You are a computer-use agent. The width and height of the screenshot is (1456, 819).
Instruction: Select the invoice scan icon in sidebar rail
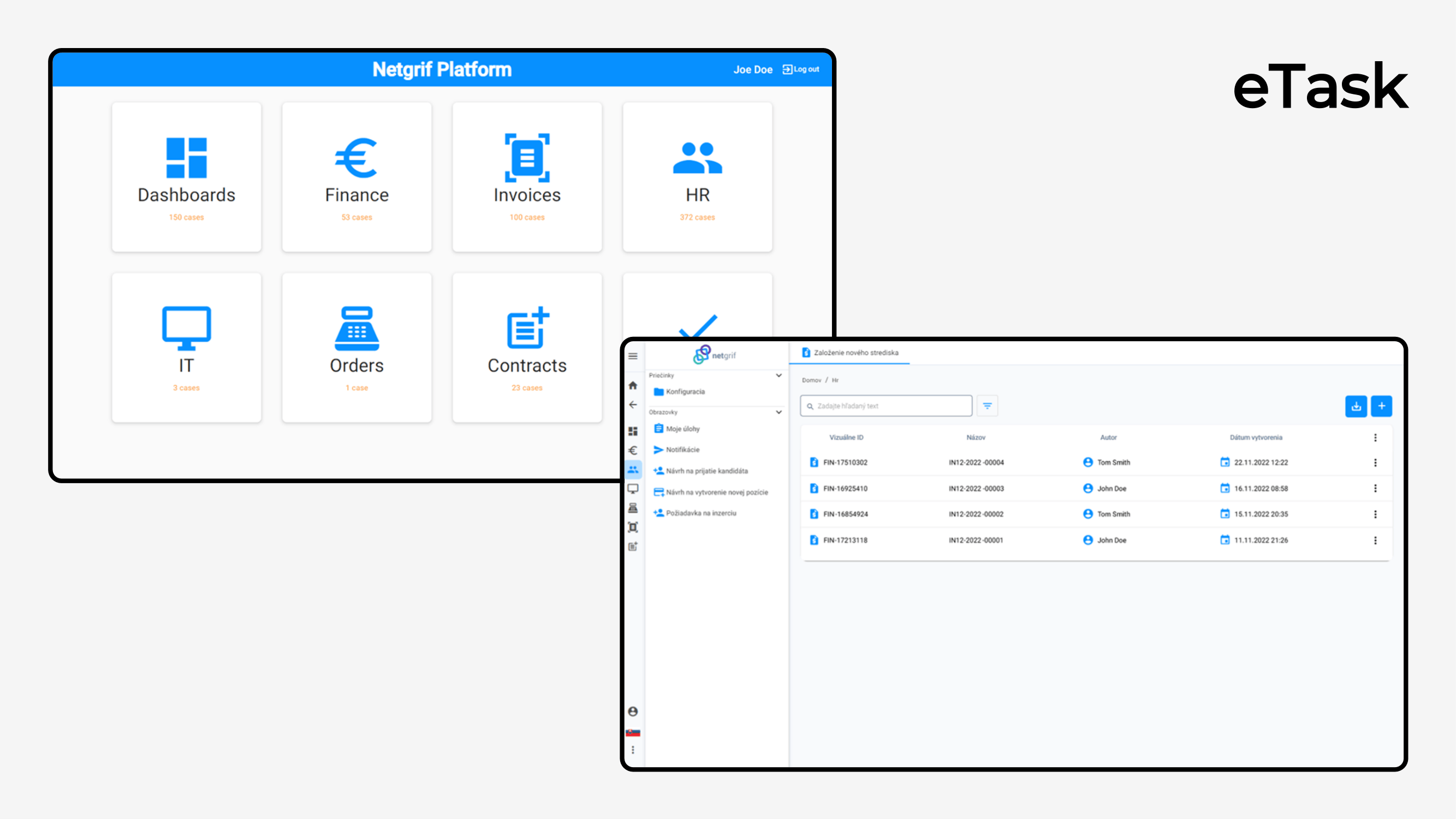tap(633, 527)
